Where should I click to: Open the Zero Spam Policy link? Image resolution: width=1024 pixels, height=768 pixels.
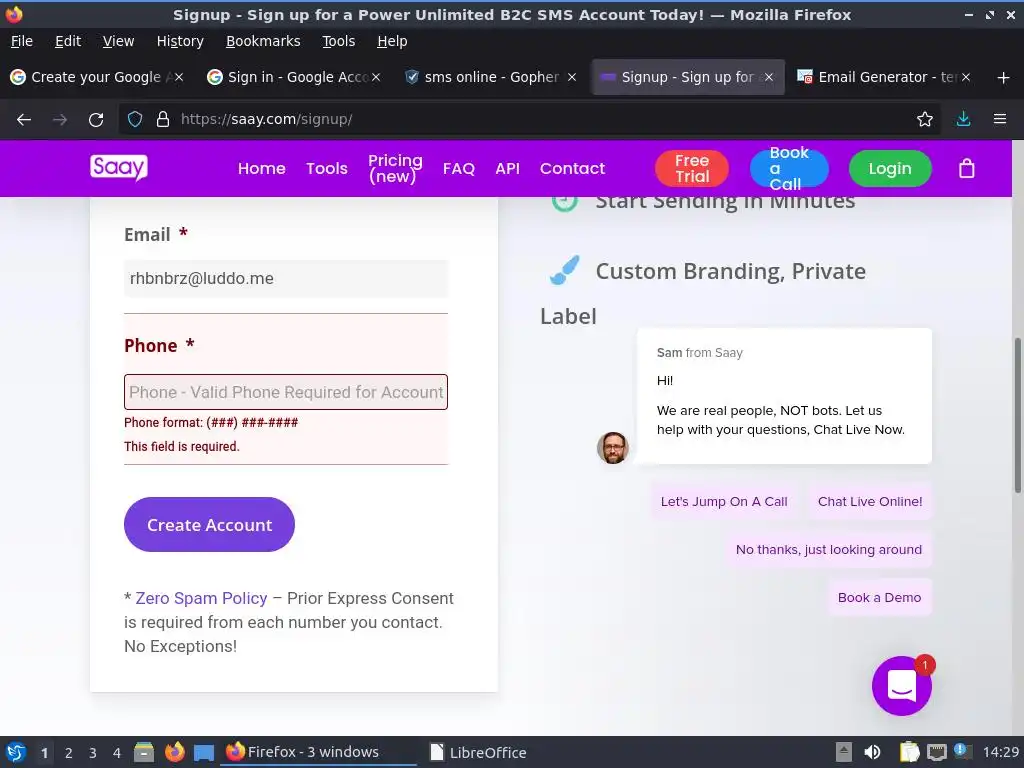point(201,598)
